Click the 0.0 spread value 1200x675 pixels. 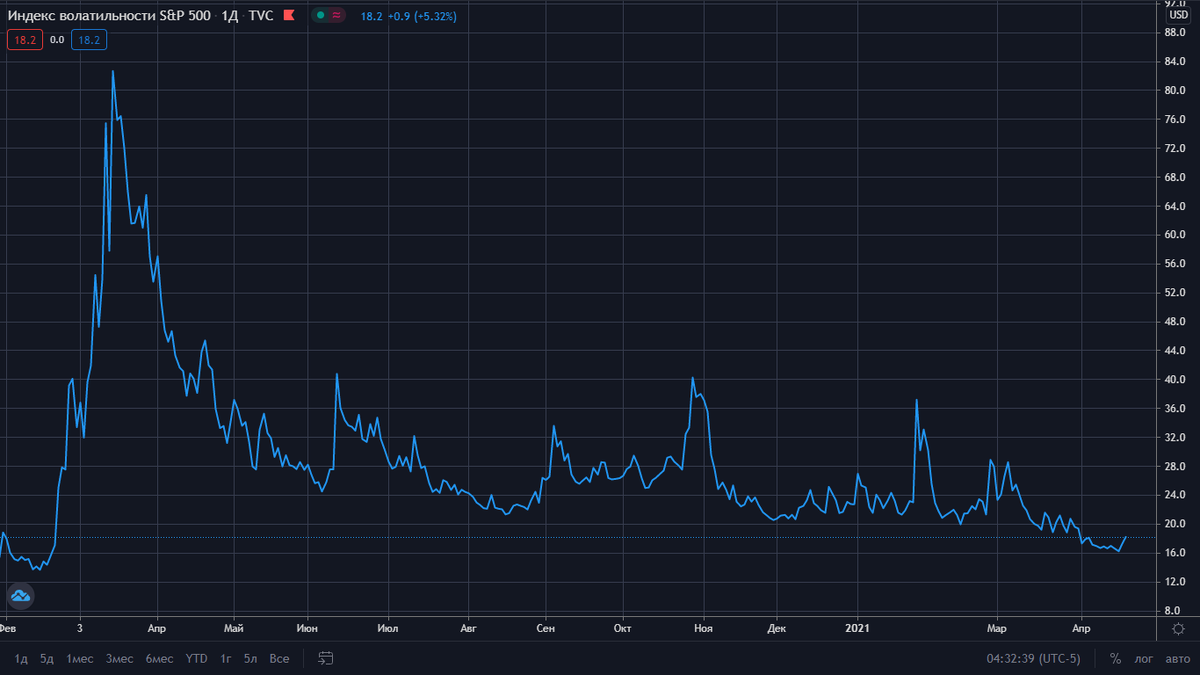point(57,40)
